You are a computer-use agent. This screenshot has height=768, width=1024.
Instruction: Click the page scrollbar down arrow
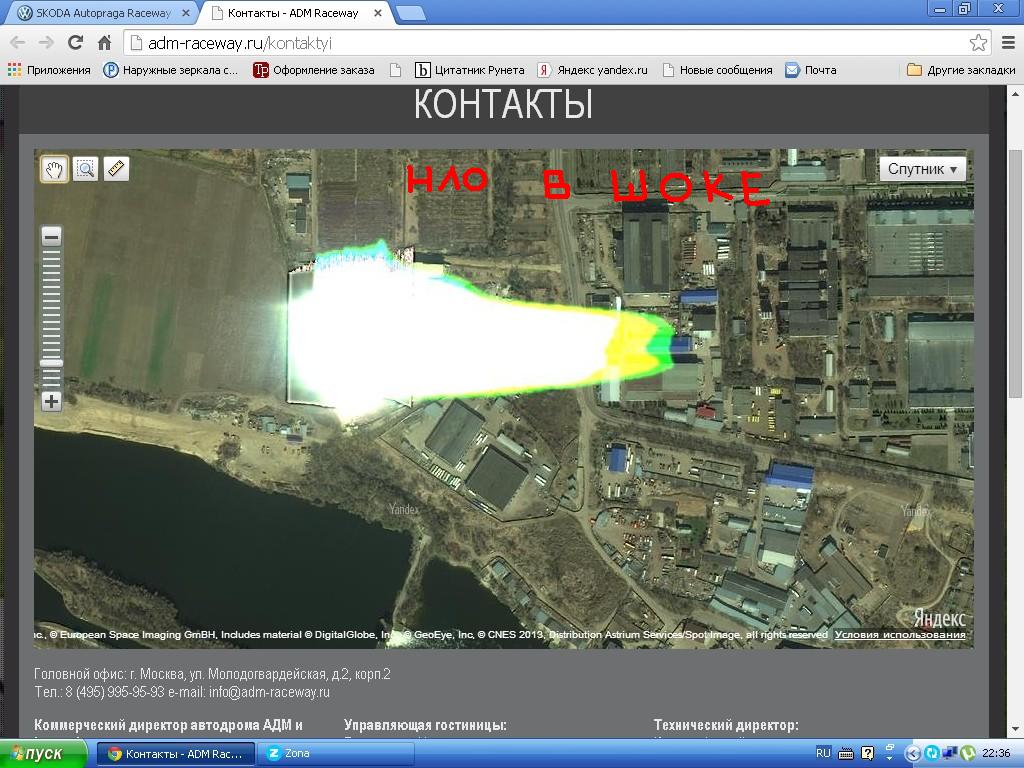[x=1016, y=729]
